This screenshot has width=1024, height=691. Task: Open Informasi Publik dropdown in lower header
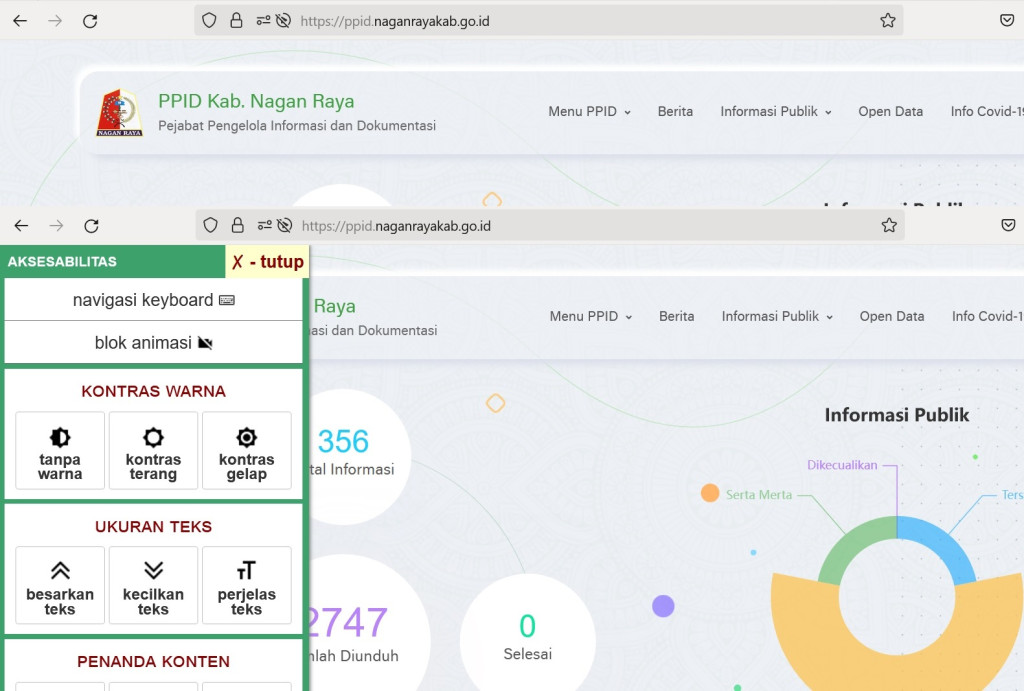tap(777, 316)
